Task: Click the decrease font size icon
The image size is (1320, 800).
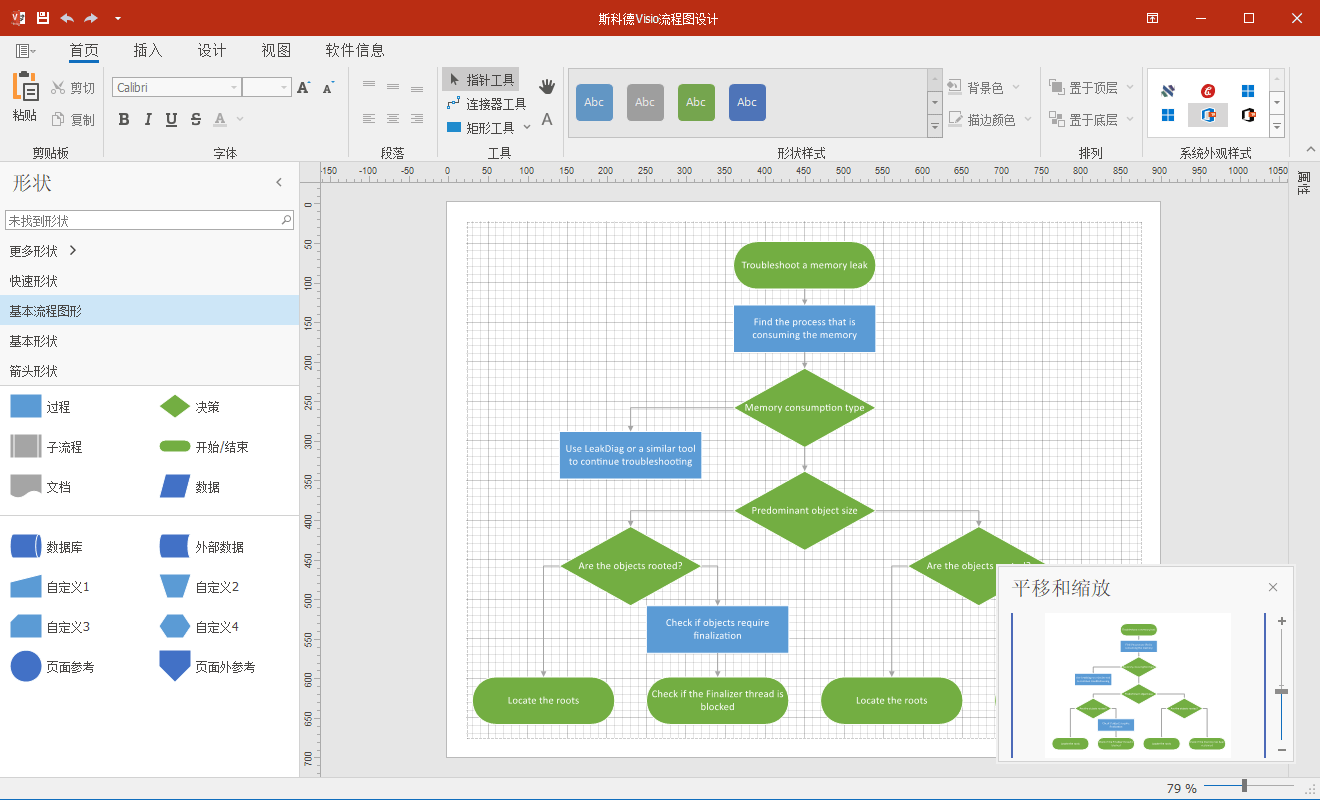Action: (328, 88)
